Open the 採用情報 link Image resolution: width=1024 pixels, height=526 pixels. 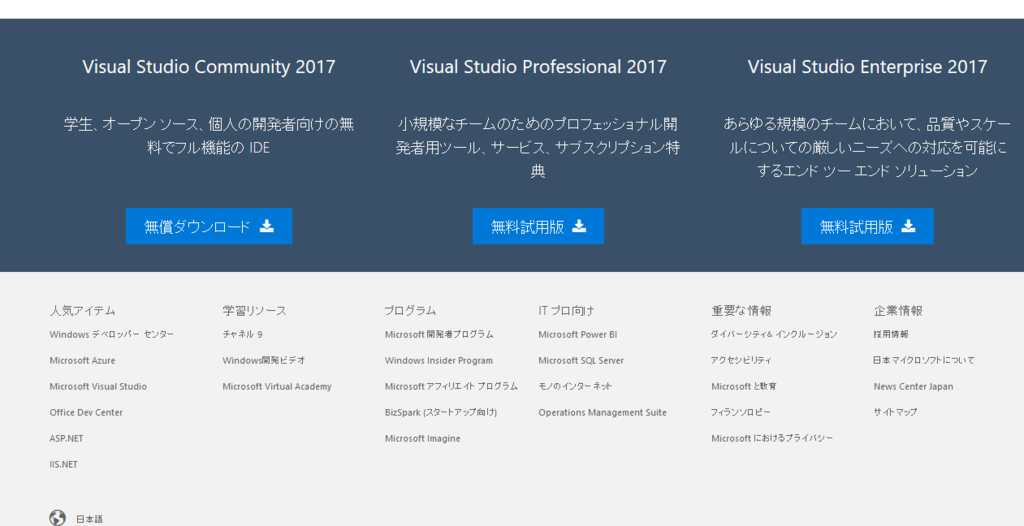point(891,335)
